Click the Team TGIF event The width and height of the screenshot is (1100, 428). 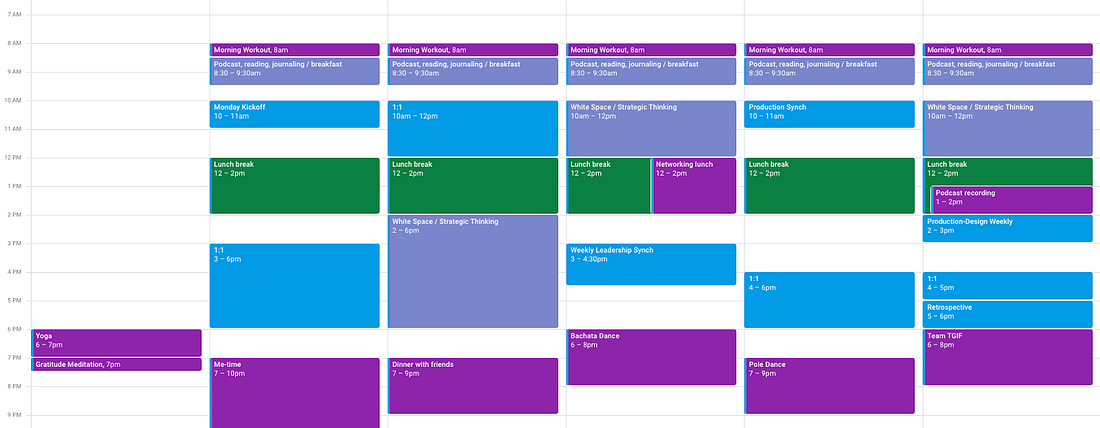(x=1007, y=357)
